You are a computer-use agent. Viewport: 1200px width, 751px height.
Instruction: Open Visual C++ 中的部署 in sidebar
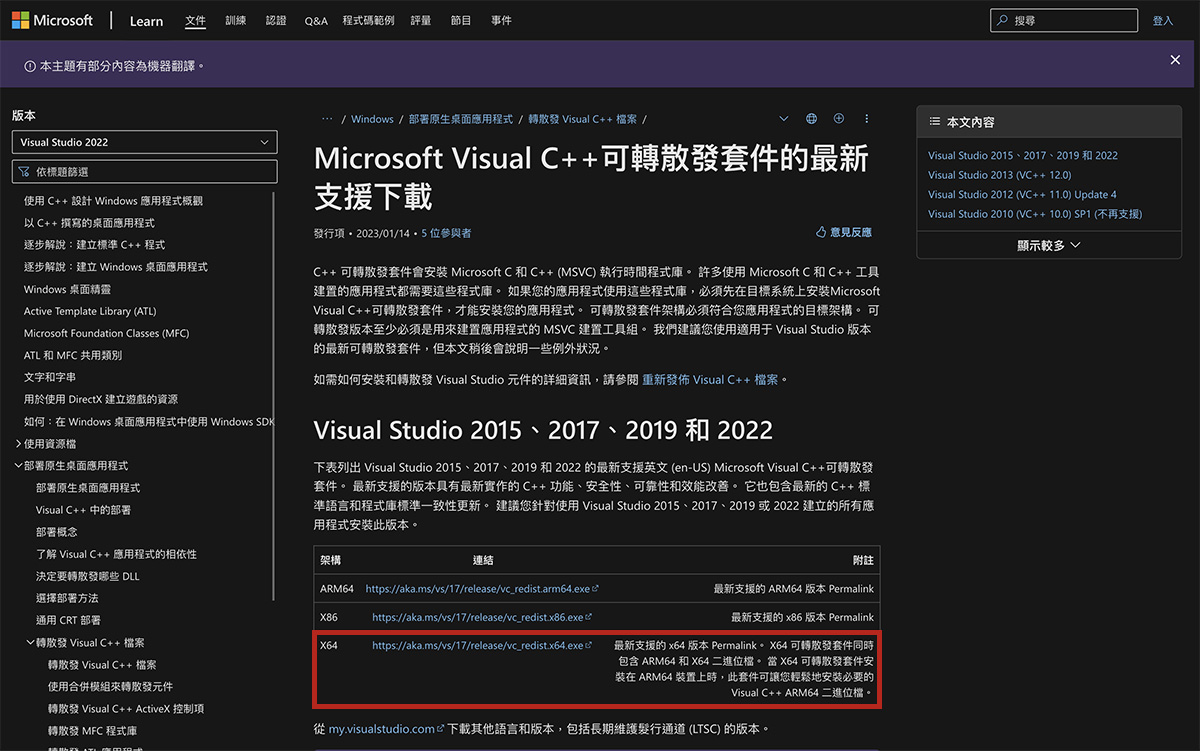83,509
